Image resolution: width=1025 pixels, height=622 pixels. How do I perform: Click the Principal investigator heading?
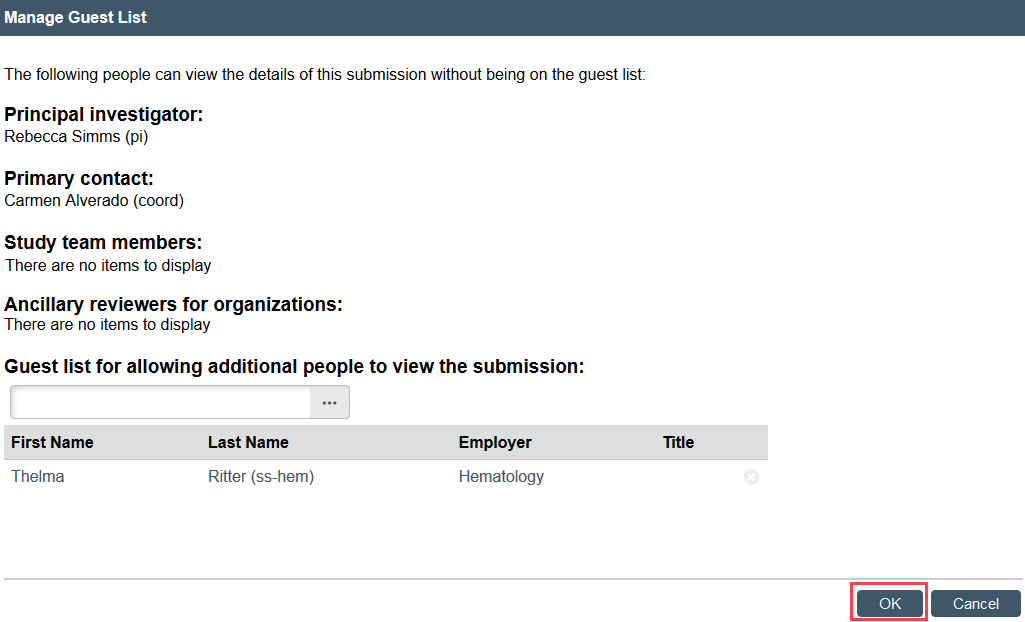[104, 115]
